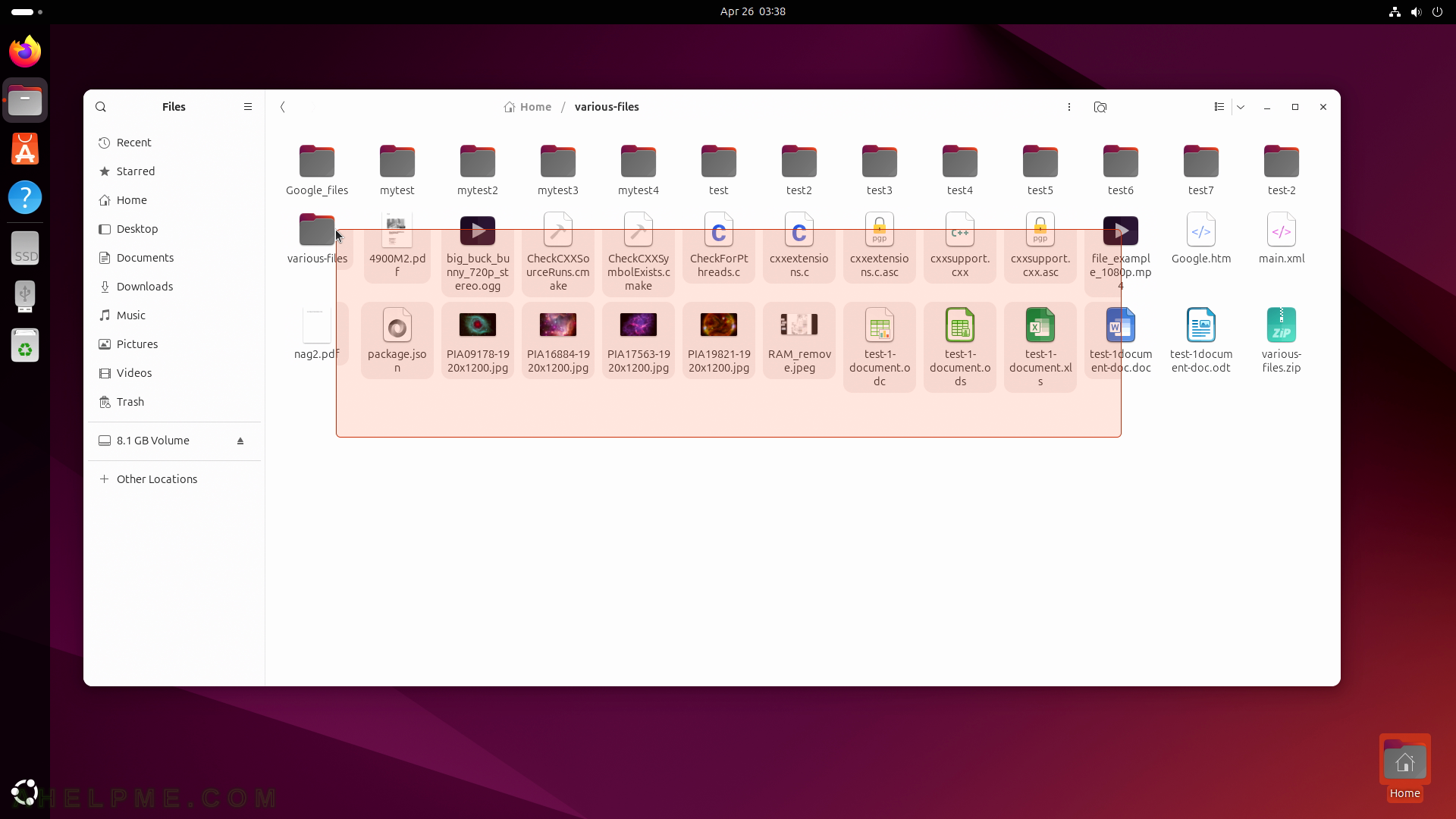1456x819 pixels.
Task: Eject the 8.1 GB Volume
Action: point(240,441)
